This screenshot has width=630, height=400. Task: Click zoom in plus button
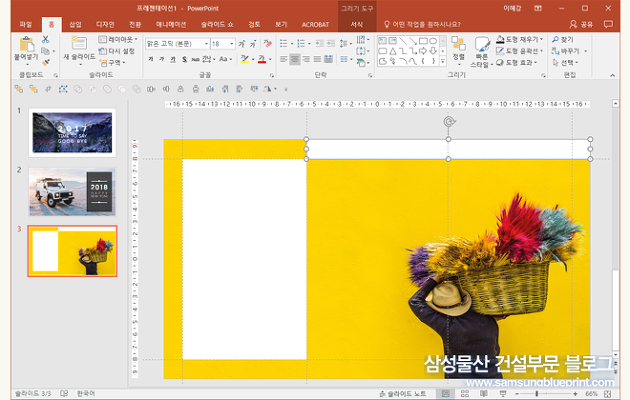point(575,394)
